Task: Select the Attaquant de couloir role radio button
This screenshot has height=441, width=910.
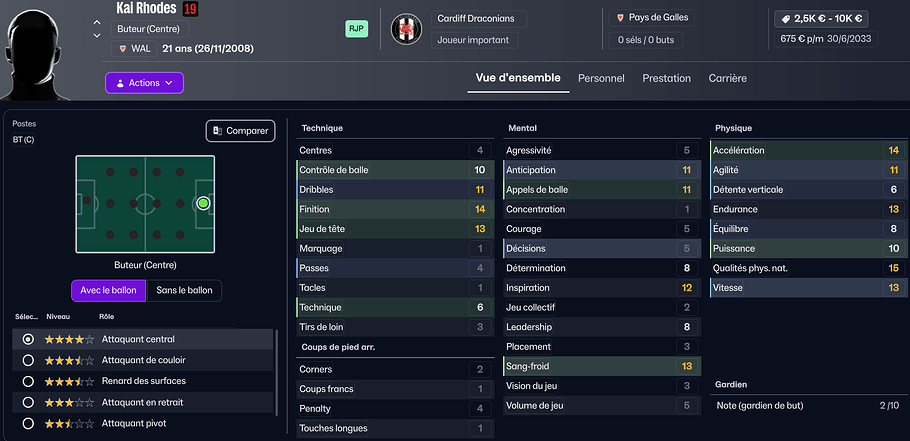Action: [28, 360]
